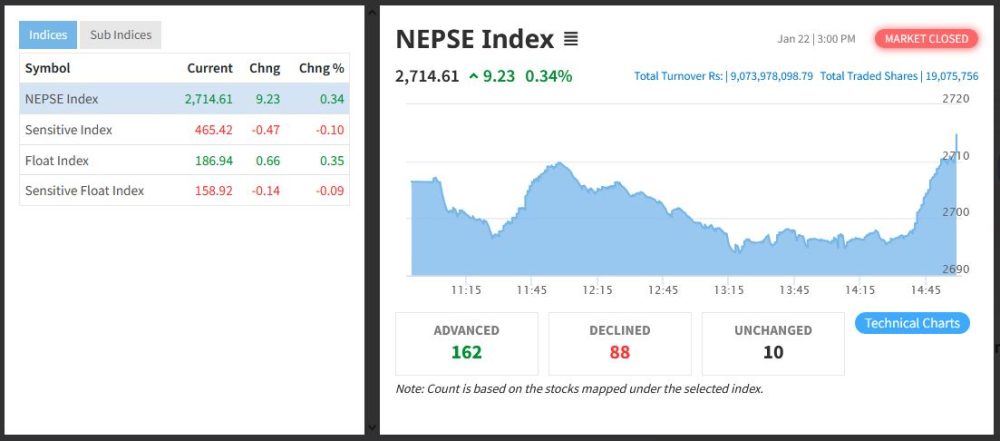Click the MARKET CLOSED status badge
Viewport: 1000px width, 441px height.
pos(927,39)
